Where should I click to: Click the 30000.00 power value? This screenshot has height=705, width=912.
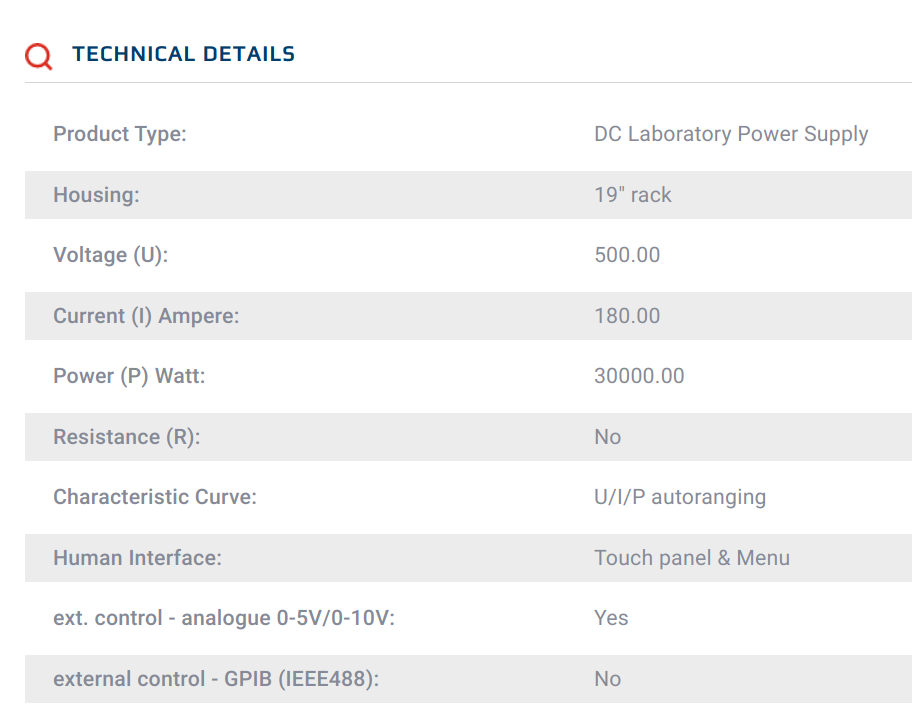pos(639,376)
